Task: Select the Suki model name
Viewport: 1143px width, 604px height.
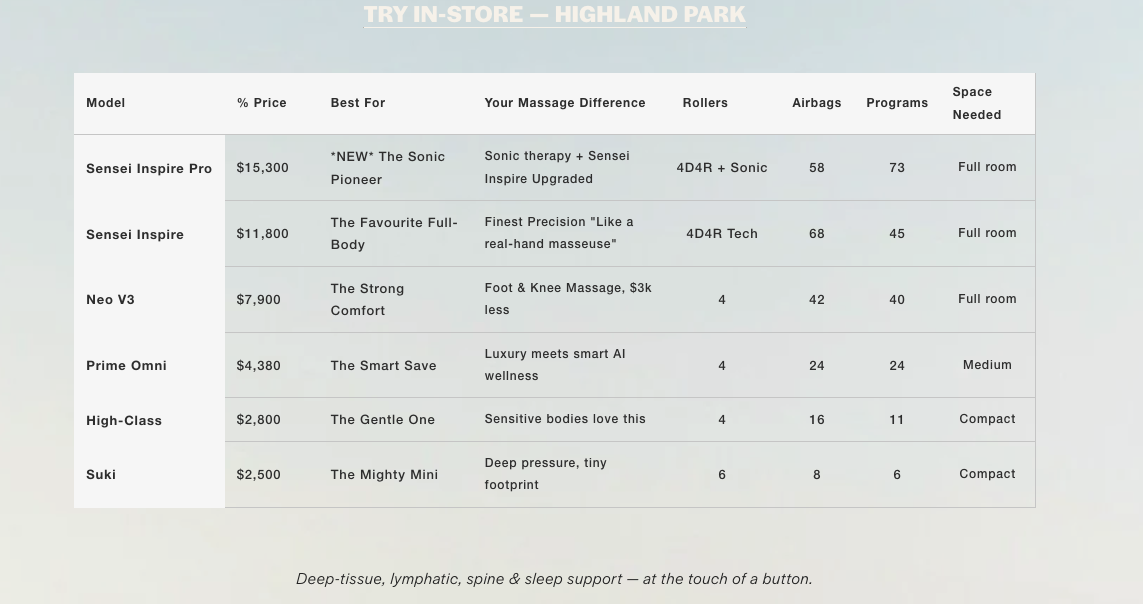Action: [x=101, y=474]
